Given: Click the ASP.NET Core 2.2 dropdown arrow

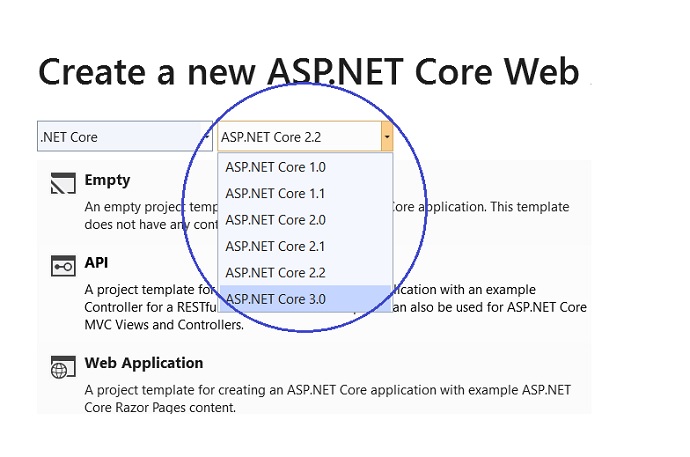Looking at the screenshot, I should click(x=387, y=136).
